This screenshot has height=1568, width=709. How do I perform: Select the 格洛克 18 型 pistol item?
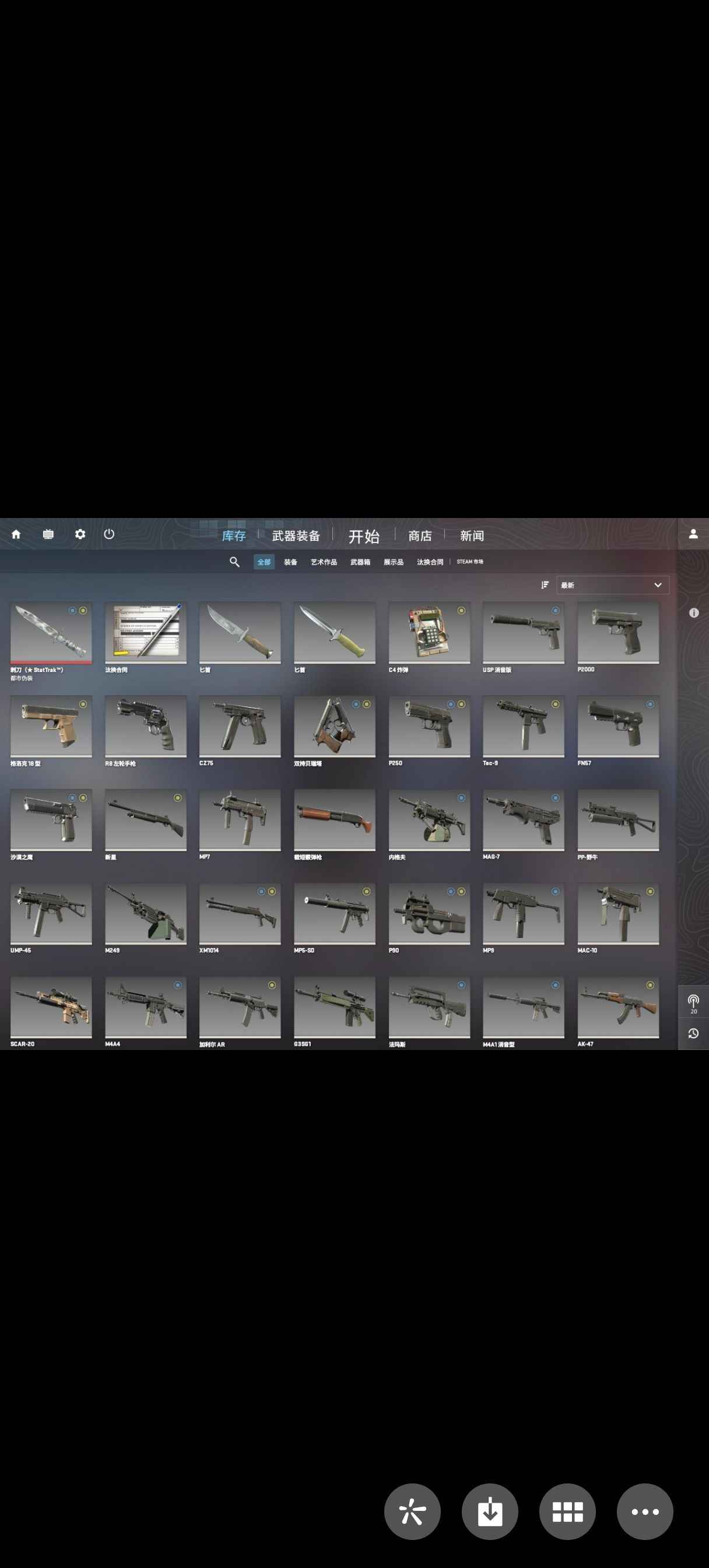tap(51, 731)
